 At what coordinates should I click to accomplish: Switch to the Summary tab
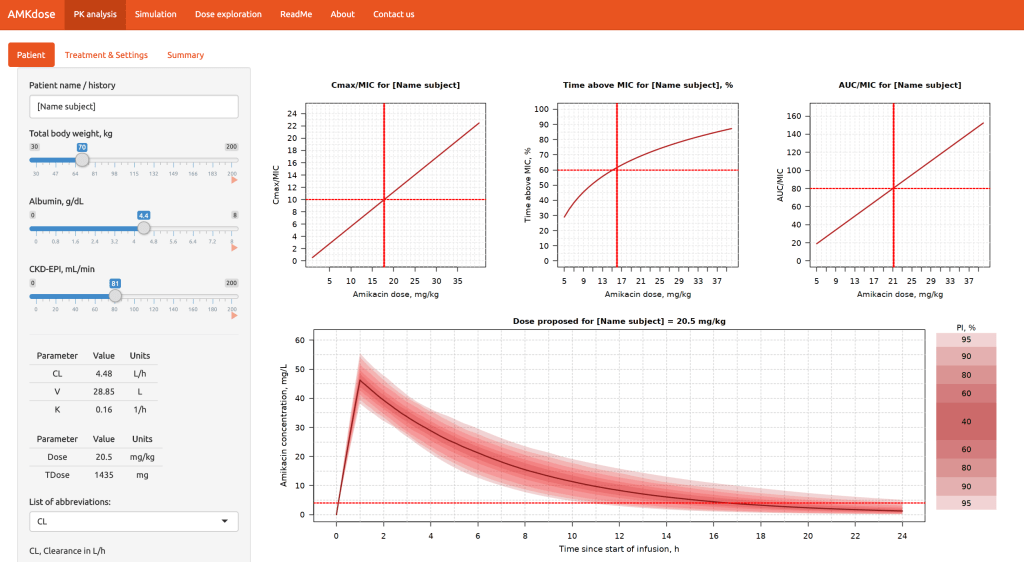pyautogui.click(x=185, y=55)
